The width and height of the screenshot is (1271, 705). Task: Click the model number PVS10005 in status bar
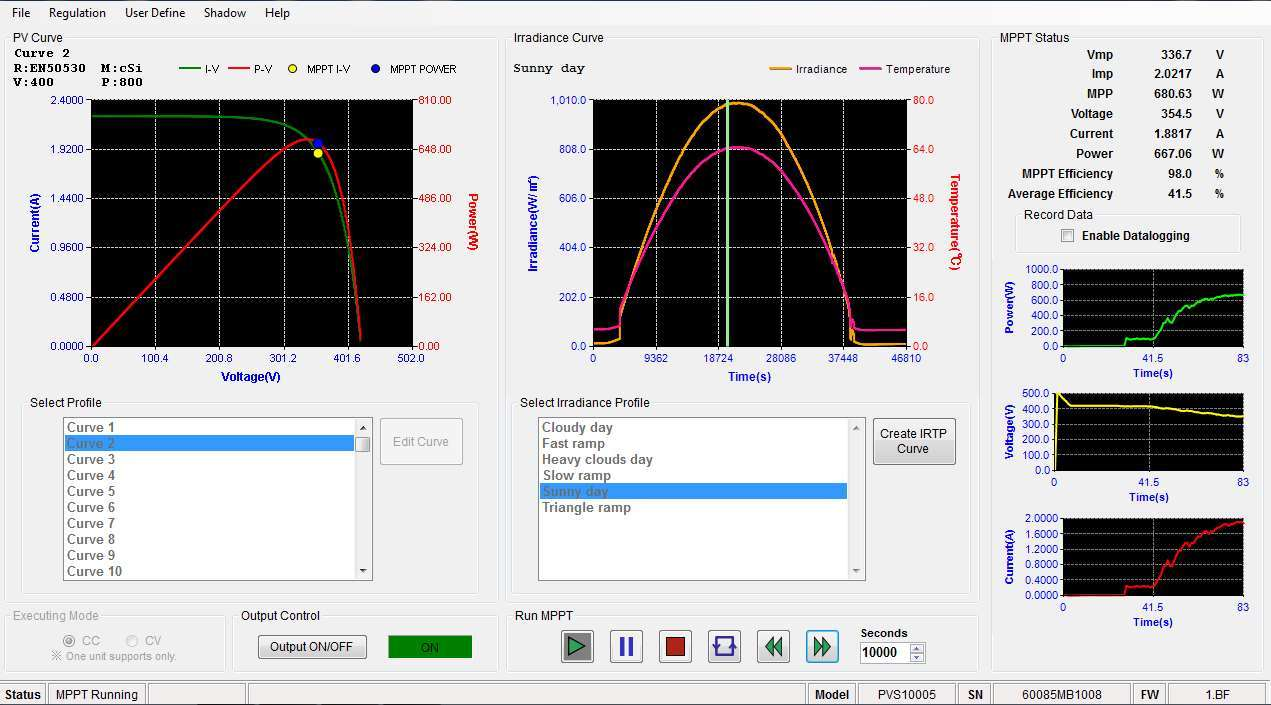click(907, 694)
